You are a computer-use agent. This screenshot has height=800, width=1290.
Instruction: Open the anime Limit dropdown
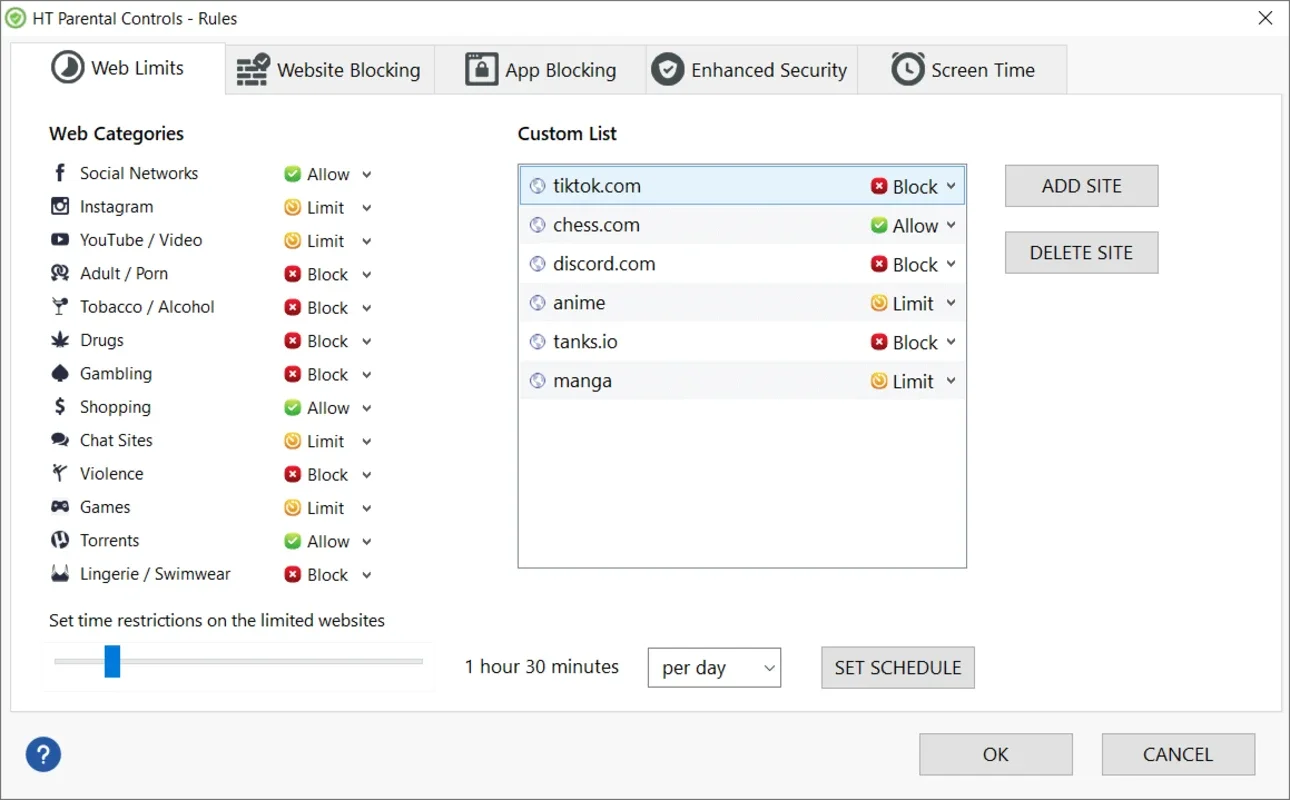(951, 303)
